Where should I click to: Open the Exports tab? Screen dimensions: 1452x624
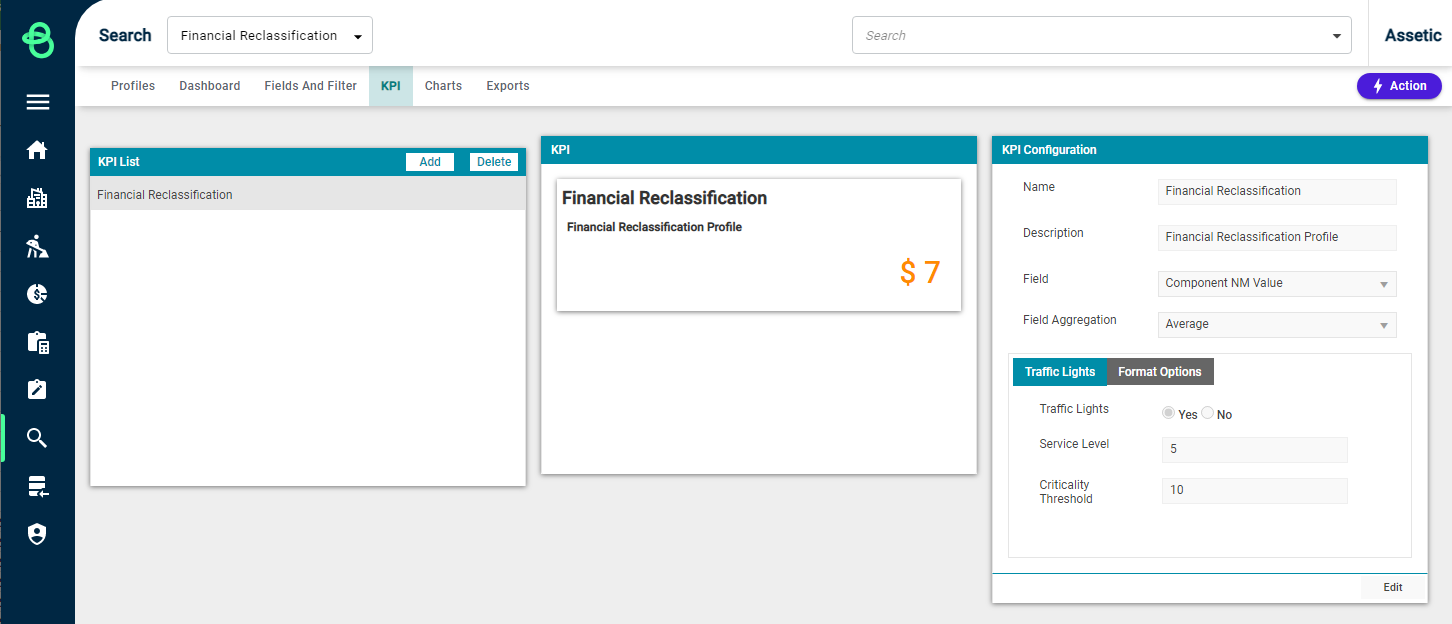(x=508, y=86)
